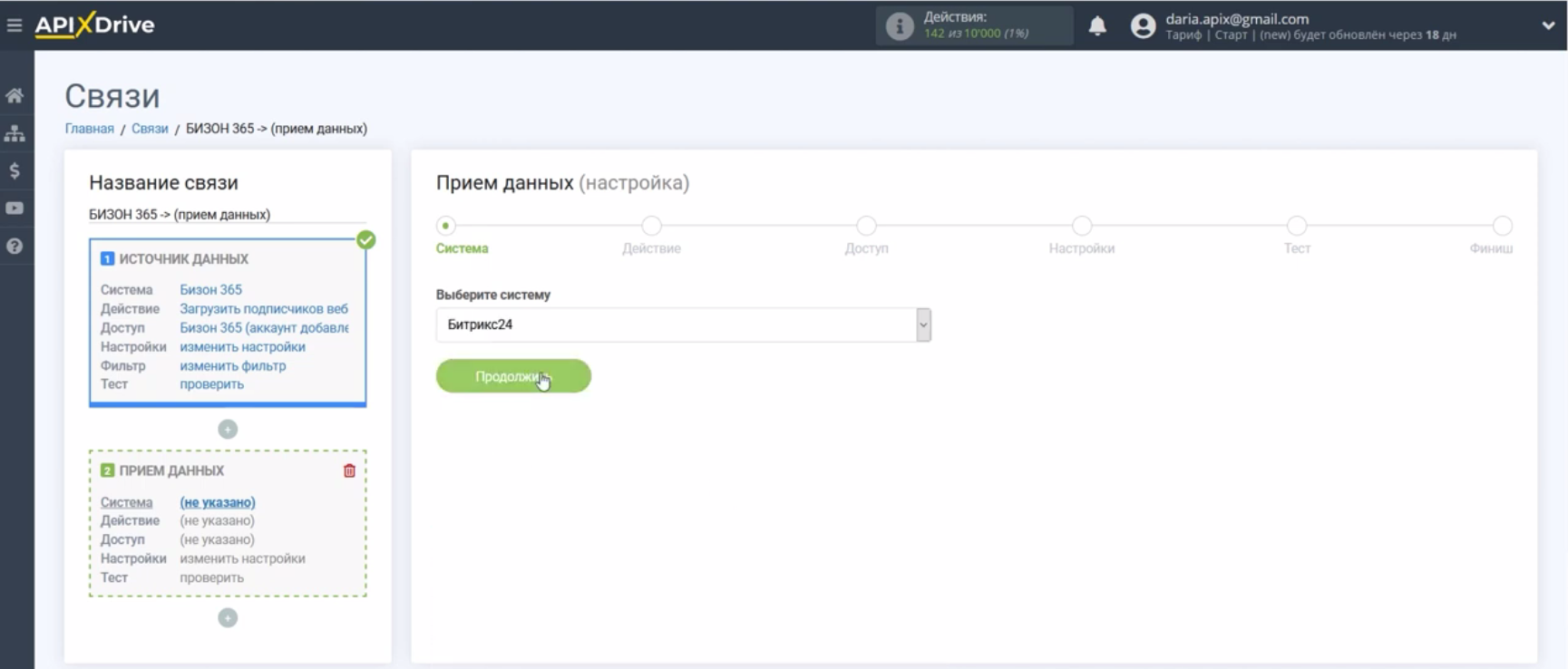Select the Тест step circle

[x=1297, y=225]
